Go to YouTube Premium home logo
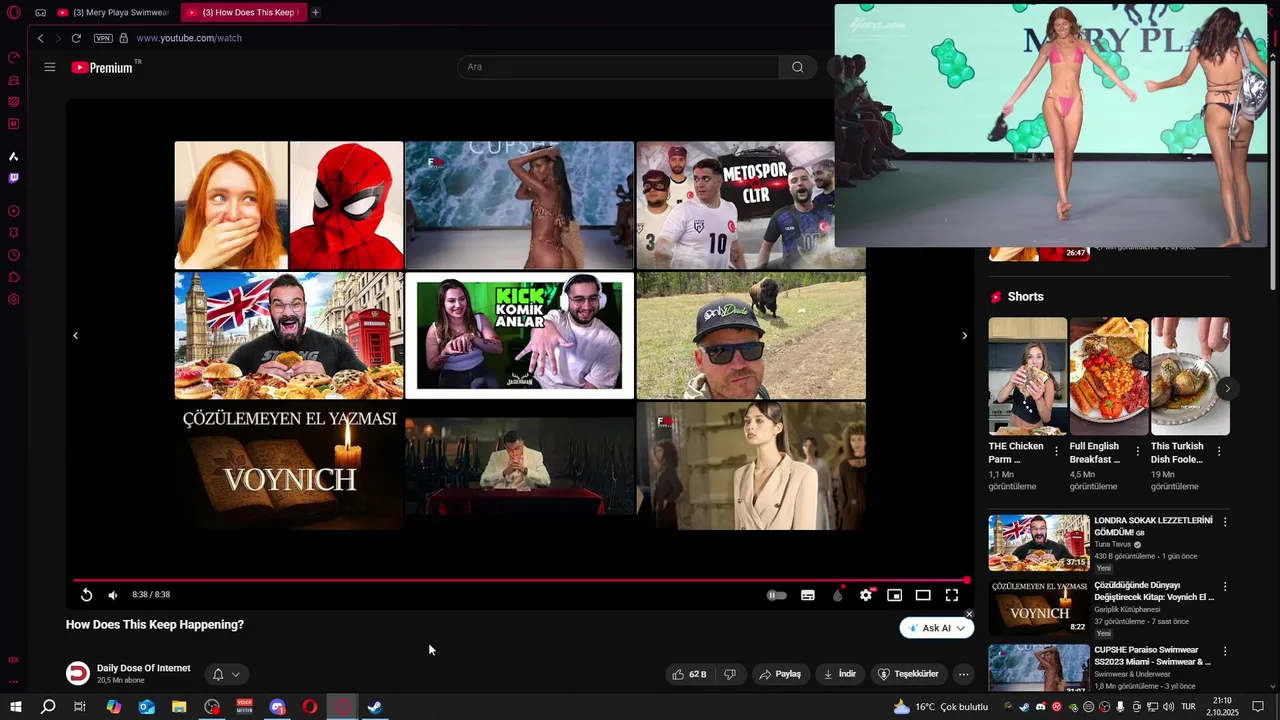Viewport: 1280px width, 720px height. (x=104, y=67)
